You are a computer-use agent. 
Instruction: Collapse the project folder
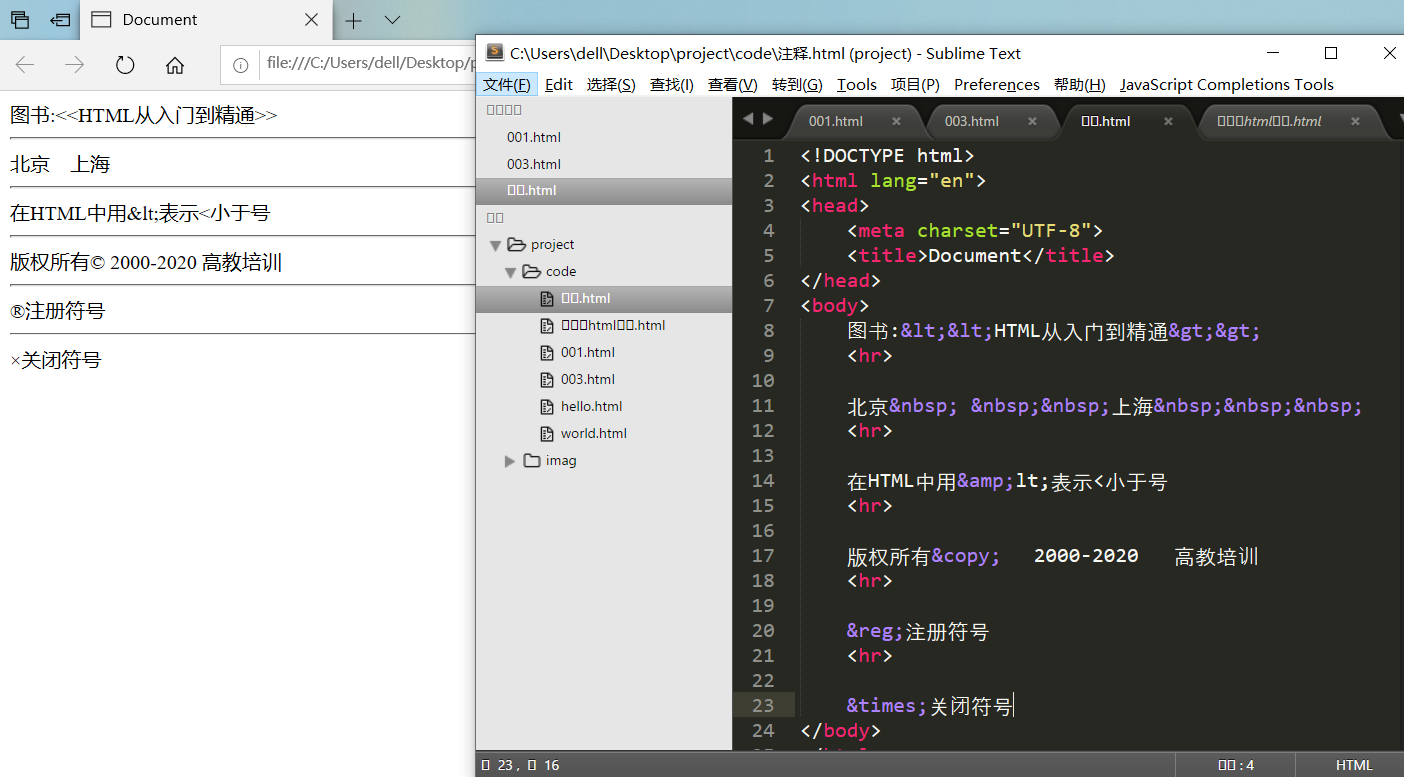(495, 245)
